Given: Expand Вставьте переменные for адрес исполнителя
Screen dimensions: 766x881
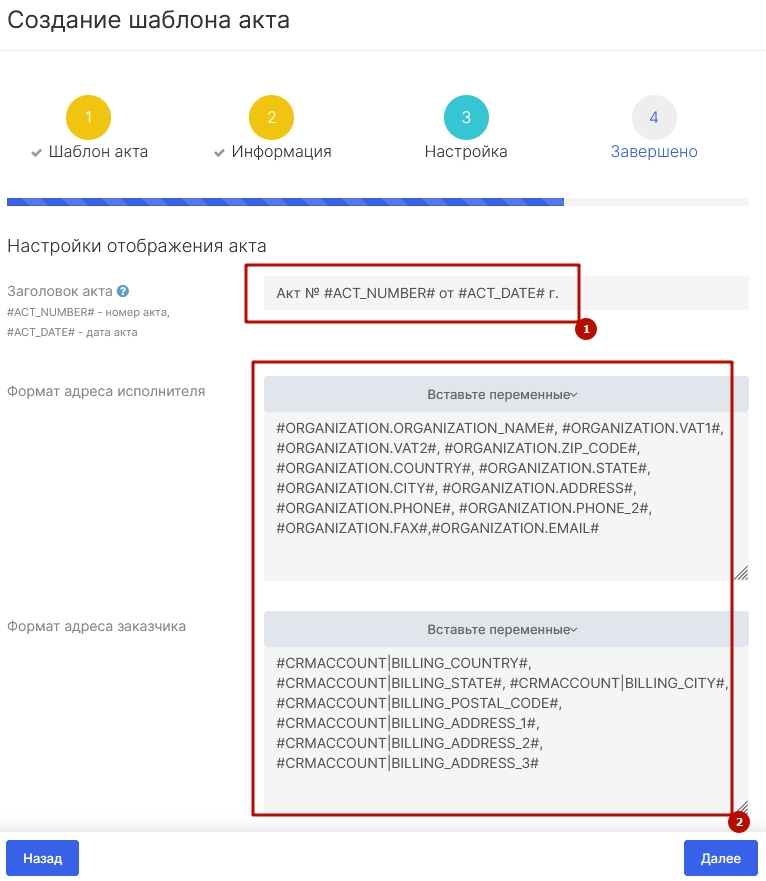Looking at the screenshot, I should click(x=506, y=394).
